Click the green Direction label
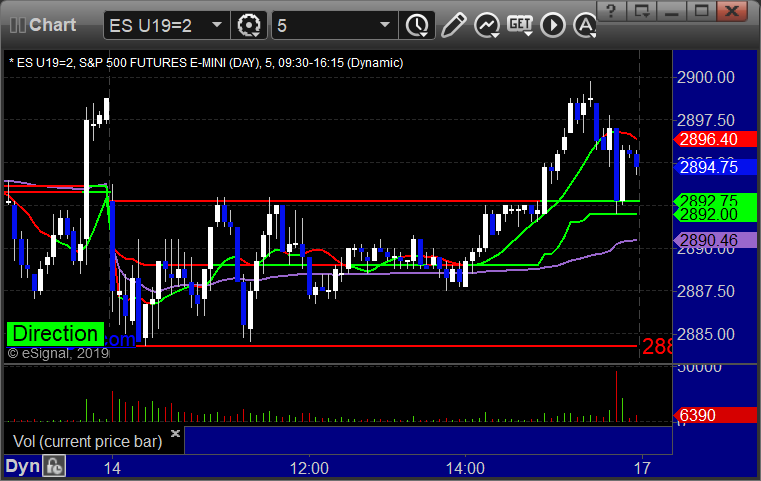The width and height of the screenshot is (761, 481). (55, 334)
